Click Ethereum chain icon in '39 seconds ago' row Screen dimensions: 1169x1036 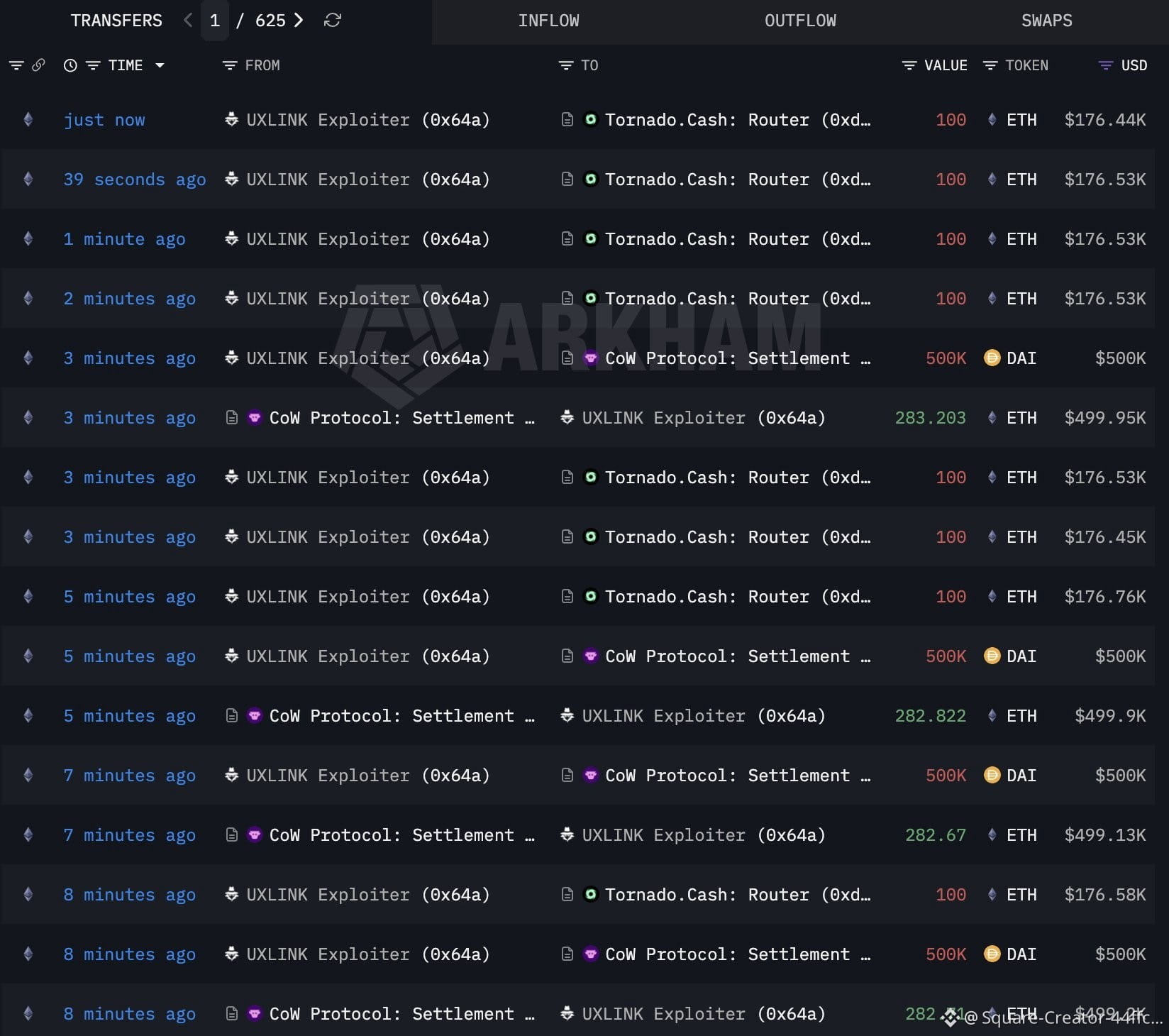click(x=28, y=179)
